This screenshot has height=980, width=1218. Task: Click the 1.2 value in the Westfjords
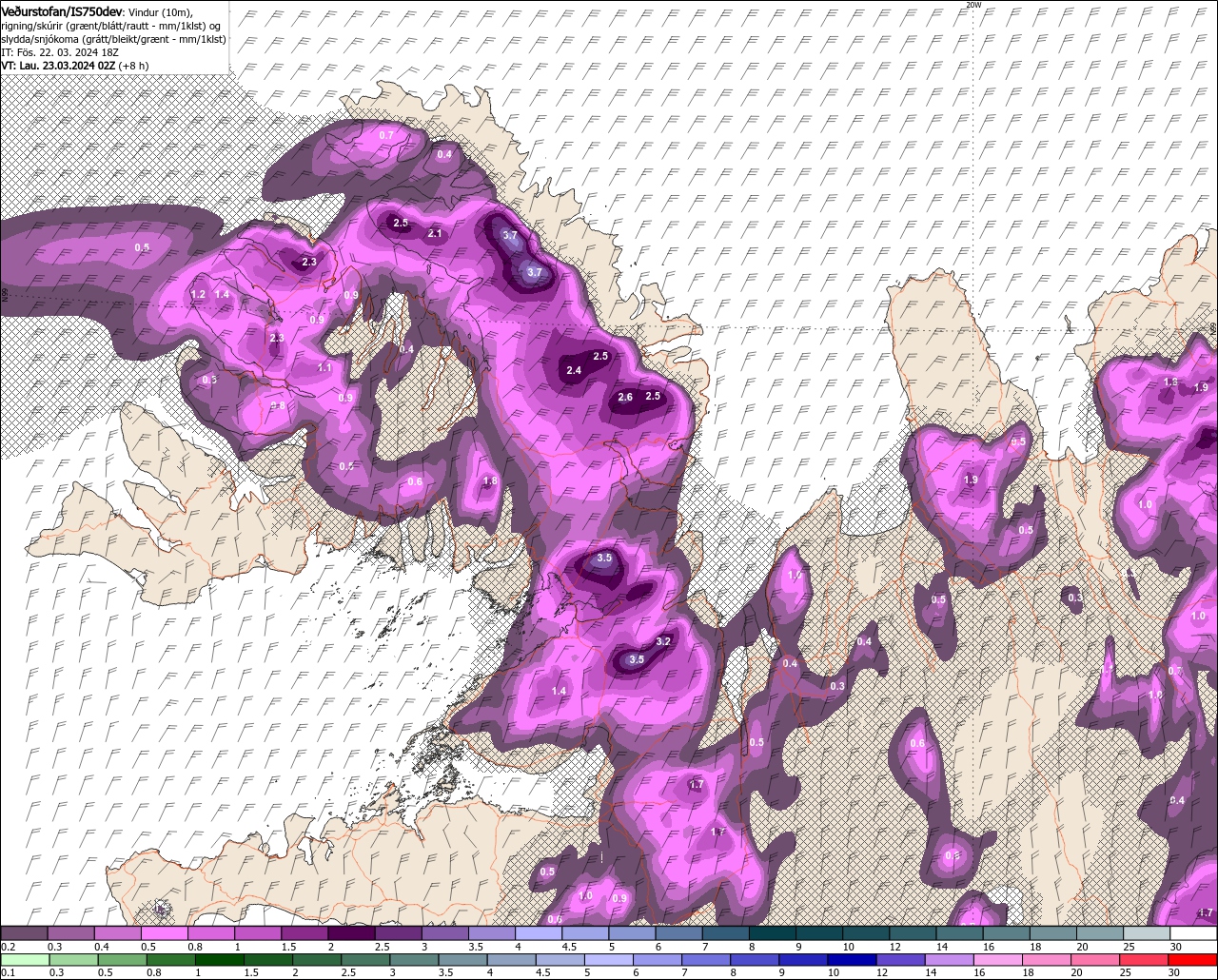tap(198, 295)
